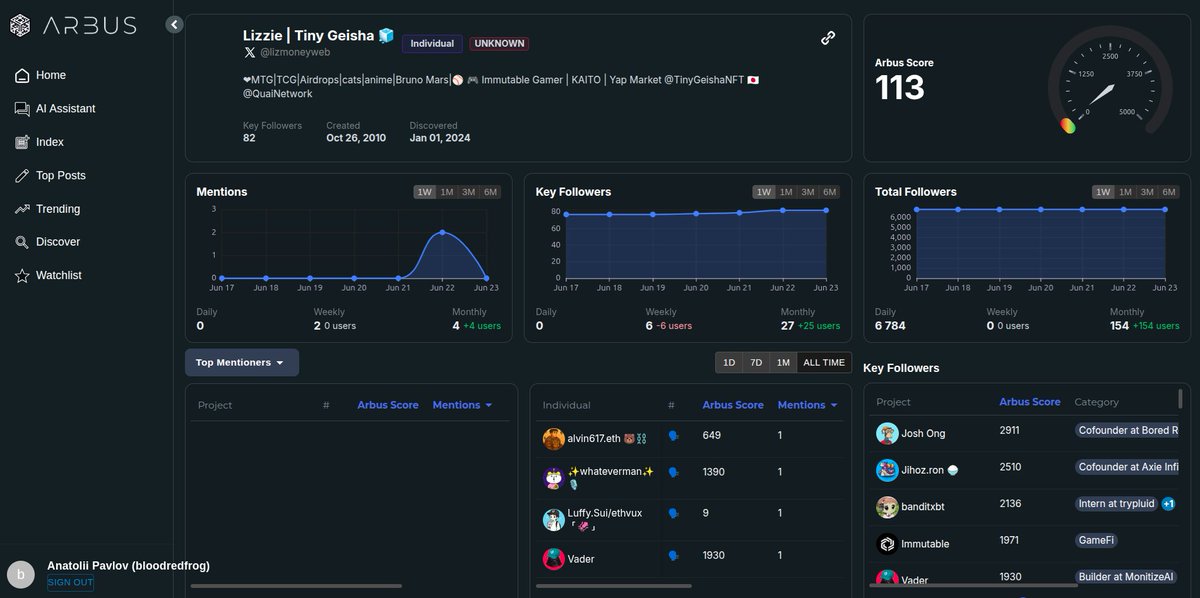The height and width of the screenshot is (598, 1200).
Task: Click Vader's avatar in the Individual table
Action: [553, 558]
